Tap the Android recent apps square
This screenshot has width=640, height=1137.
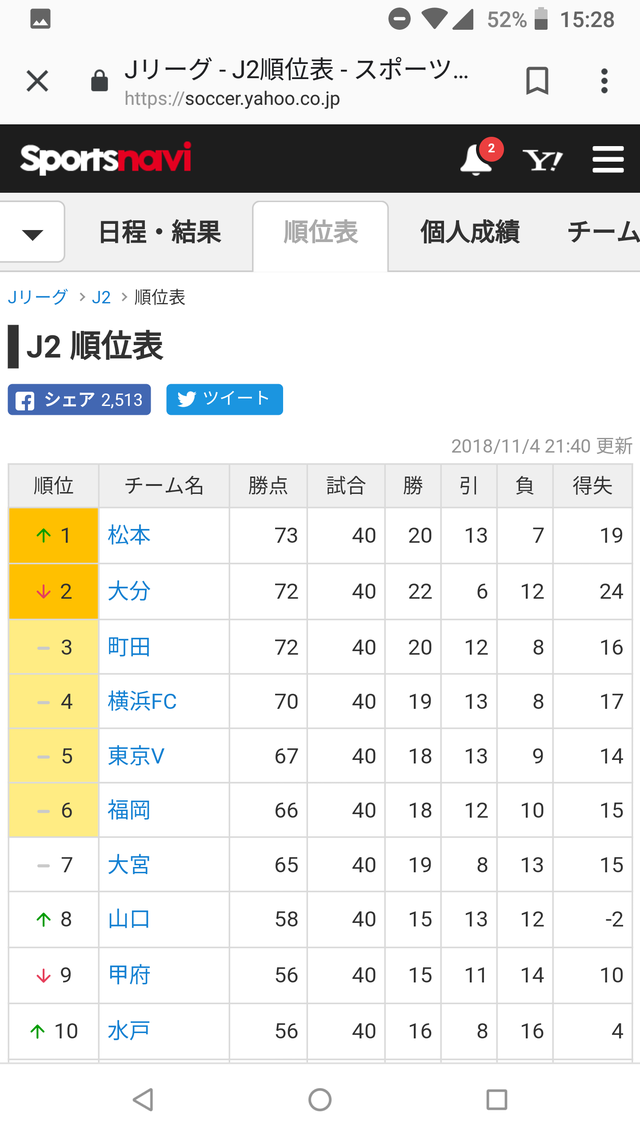(x=496, y=1099)
